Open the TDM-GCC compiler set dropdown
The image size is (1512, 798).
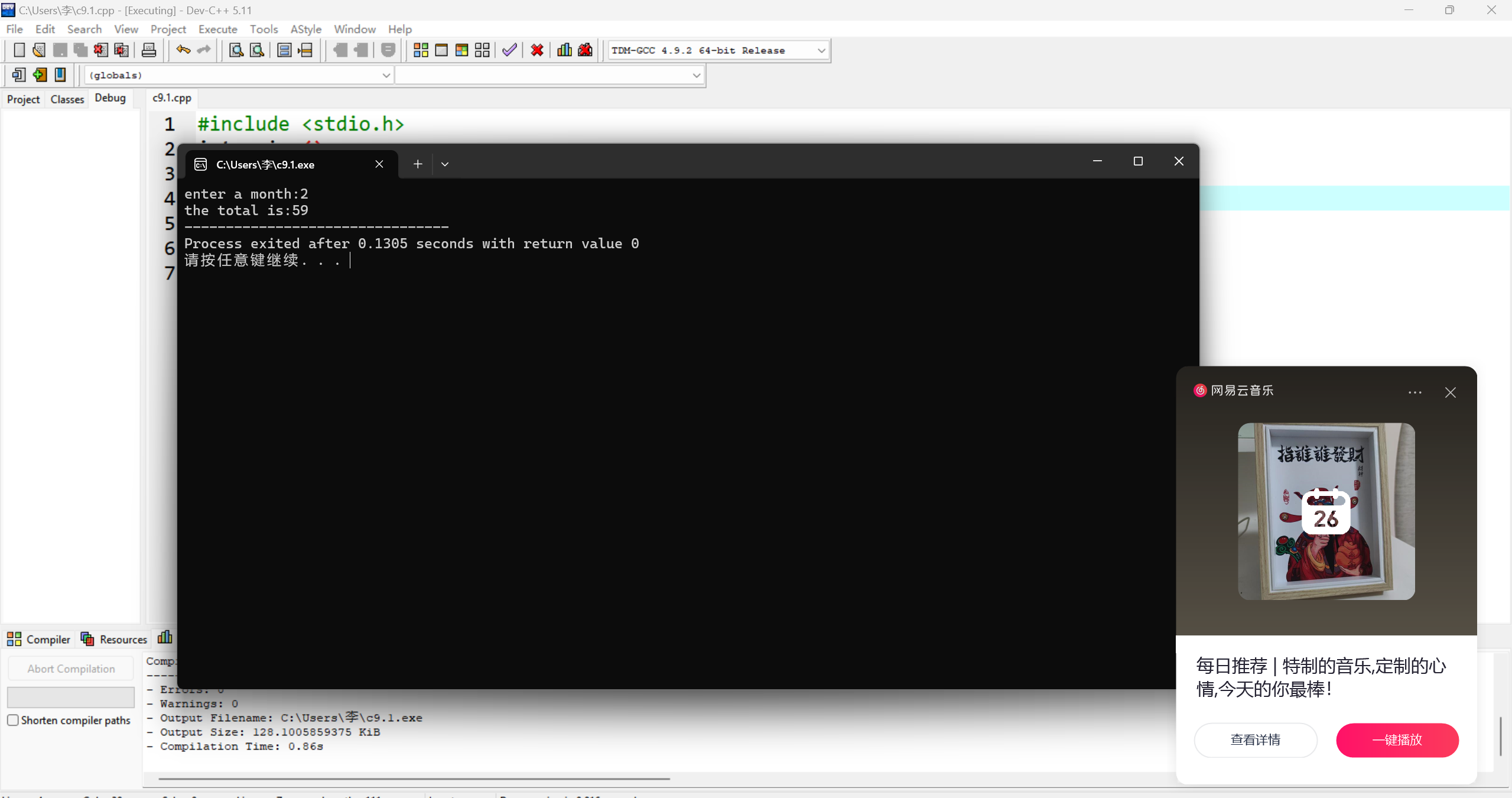point(821,51)
